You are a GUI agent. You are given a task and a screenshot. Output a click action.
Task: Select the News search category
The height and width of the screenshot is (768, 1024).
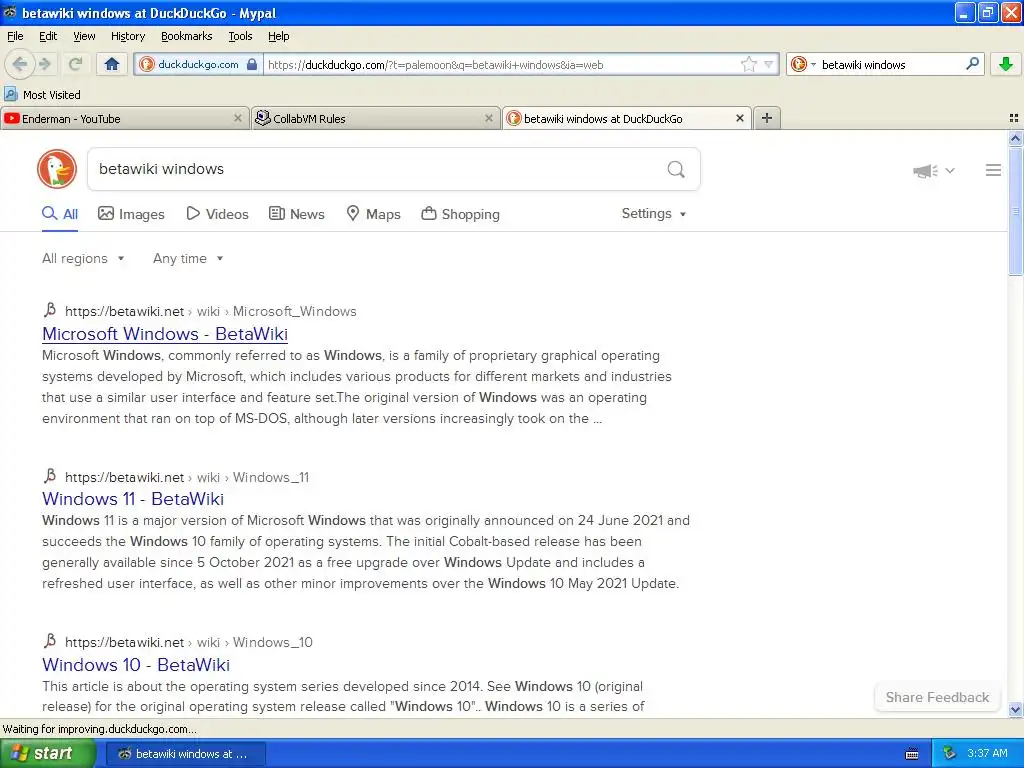pos(297,214)
